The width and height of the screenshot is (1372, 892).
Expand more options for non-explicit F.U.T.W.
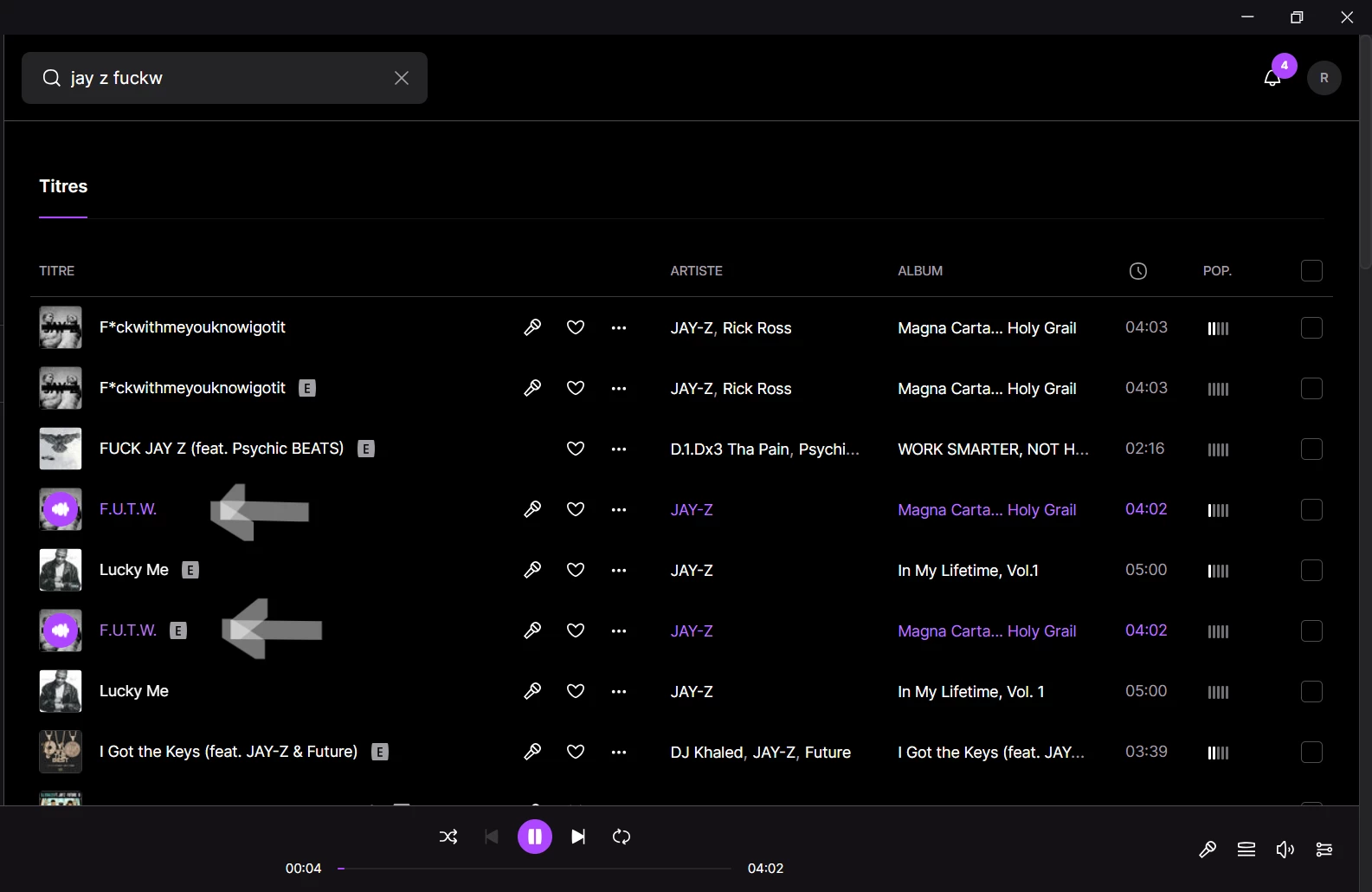(619, 510)
